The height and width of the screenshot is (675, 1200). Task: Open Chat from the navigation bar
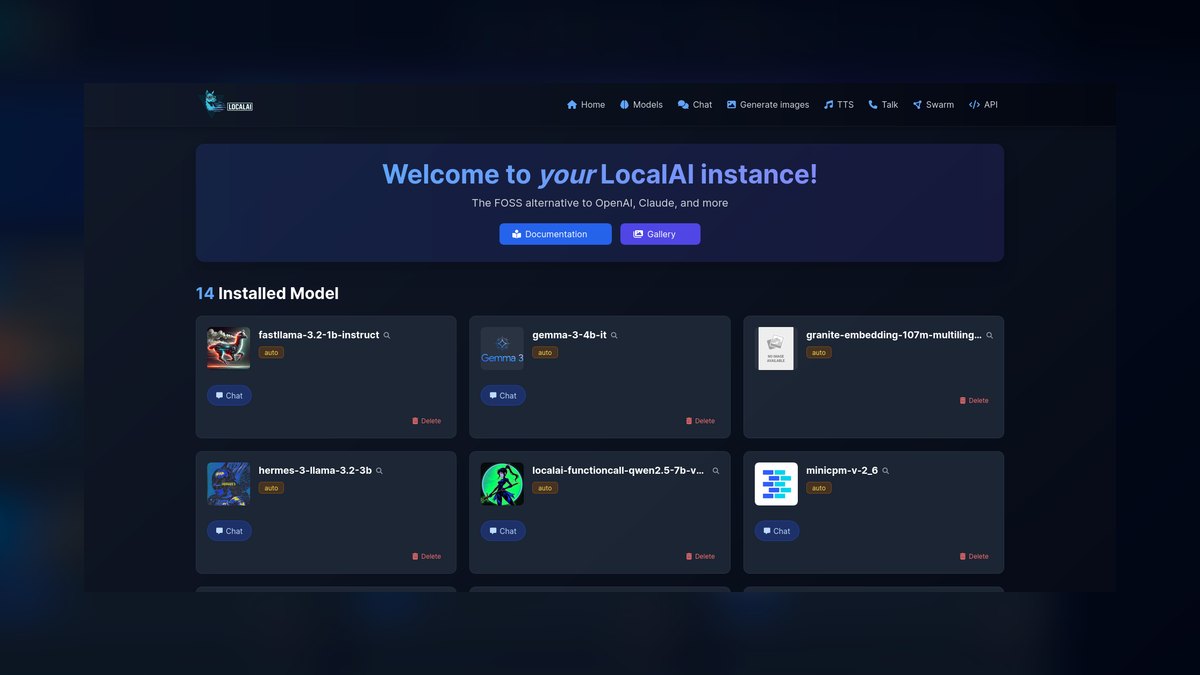tap(695, 105)
